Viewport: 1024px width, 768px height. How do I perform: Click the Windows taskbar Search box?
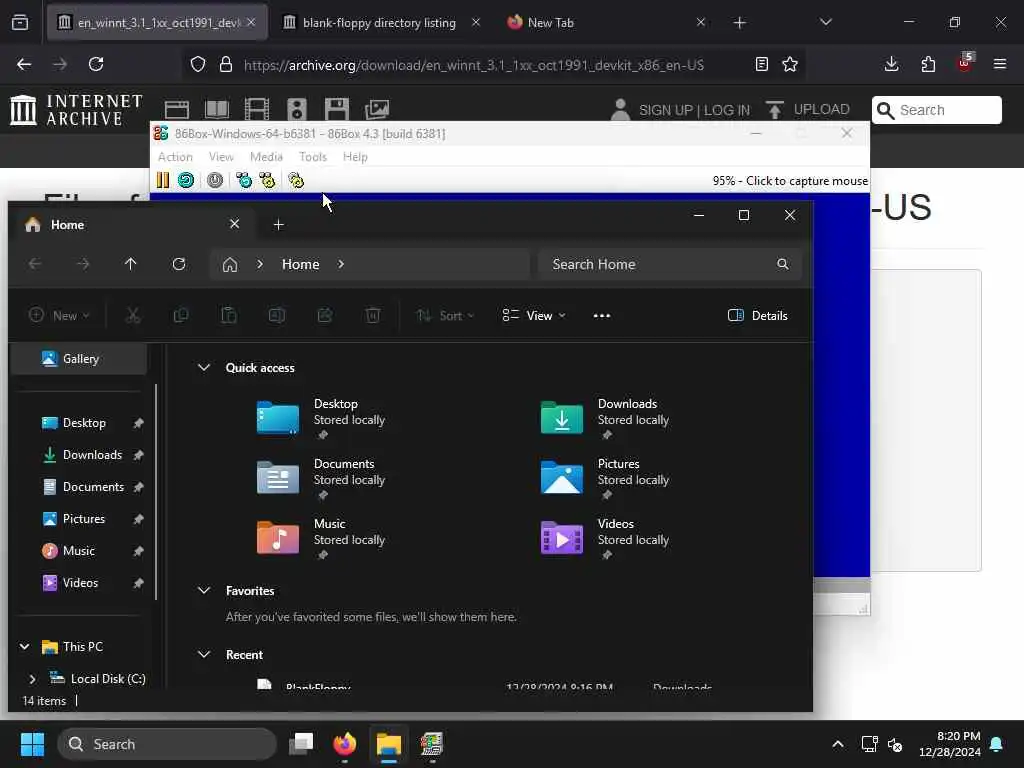[167, 744]
